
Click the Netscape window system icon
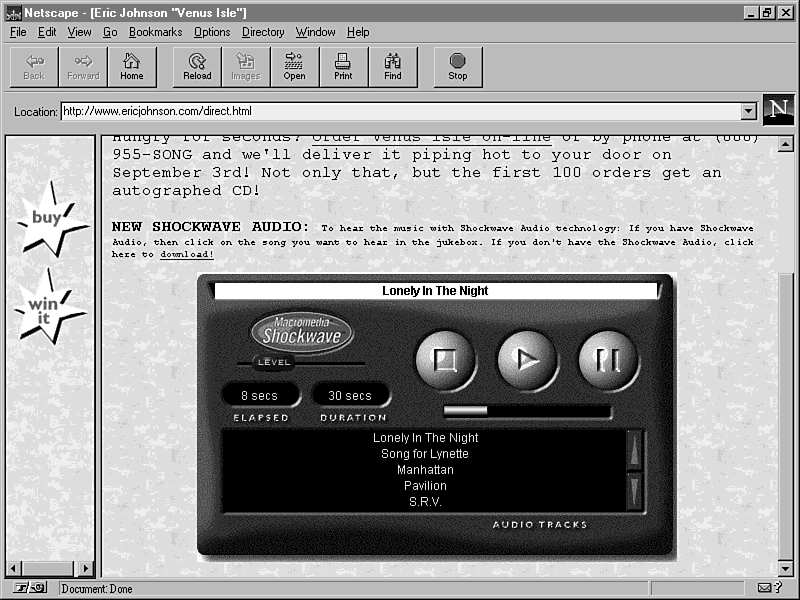click(x=13, y=13)
